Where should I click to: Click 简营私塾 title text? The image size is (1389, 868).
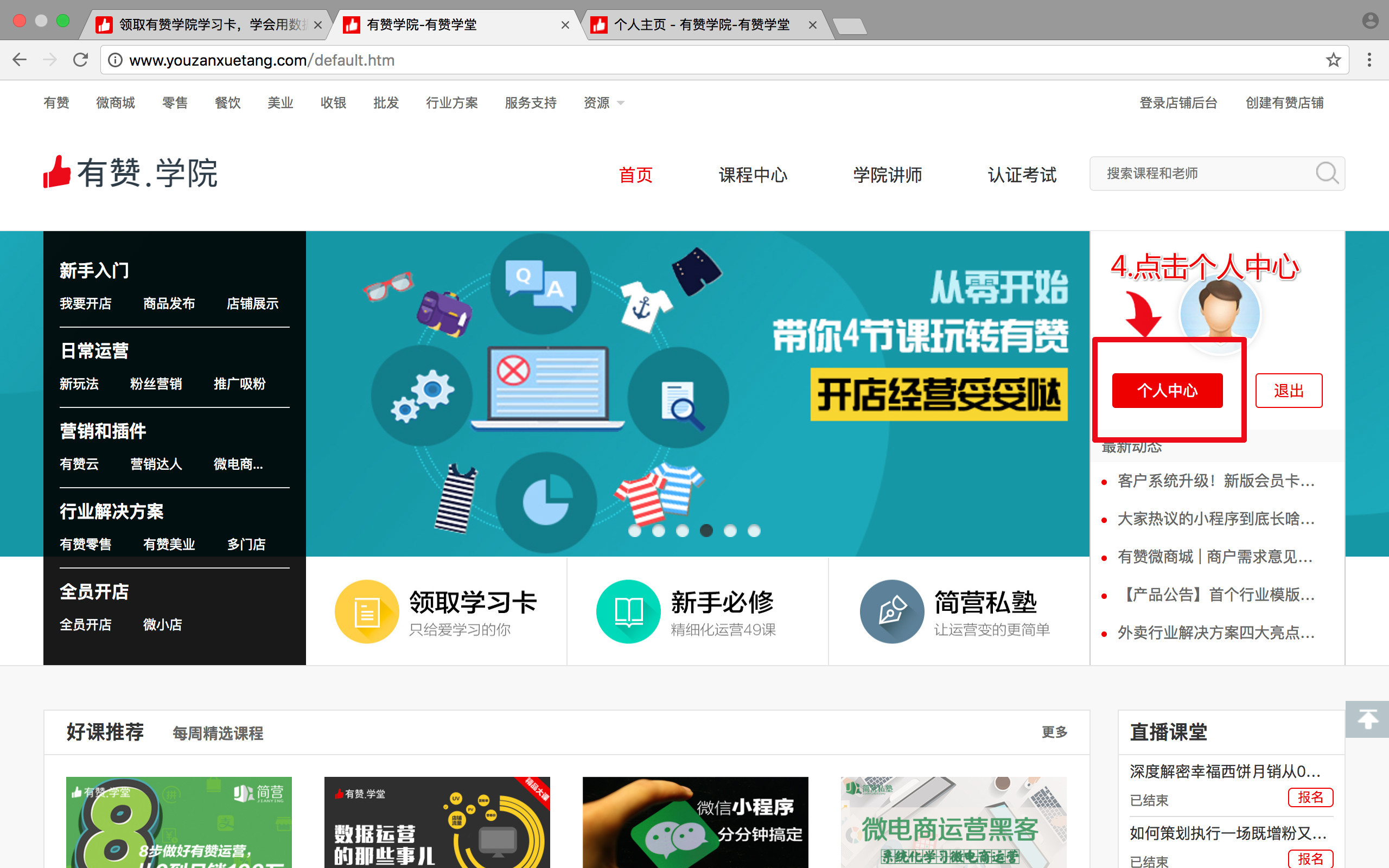coord(985,603)
